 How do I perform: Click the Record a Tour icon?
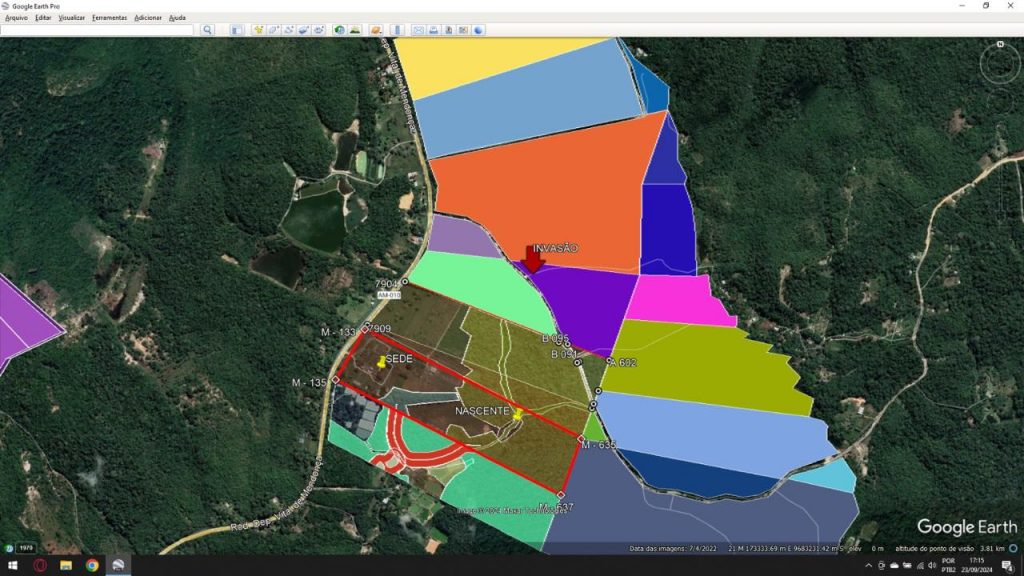point(318,30)
